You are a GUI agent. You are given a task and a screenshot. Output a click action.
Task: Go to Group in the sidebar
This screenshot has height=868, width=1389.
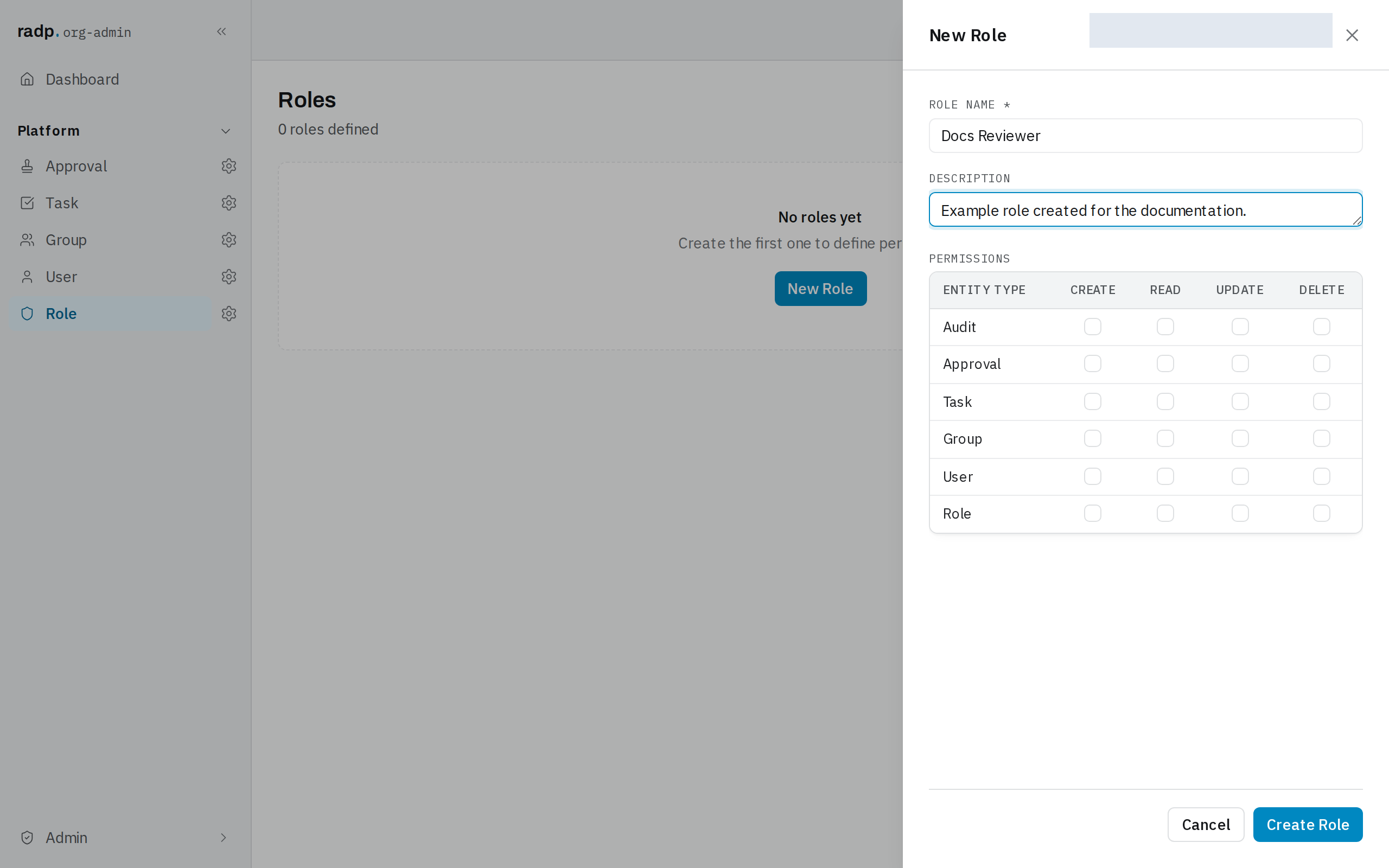tap(110, 239)
